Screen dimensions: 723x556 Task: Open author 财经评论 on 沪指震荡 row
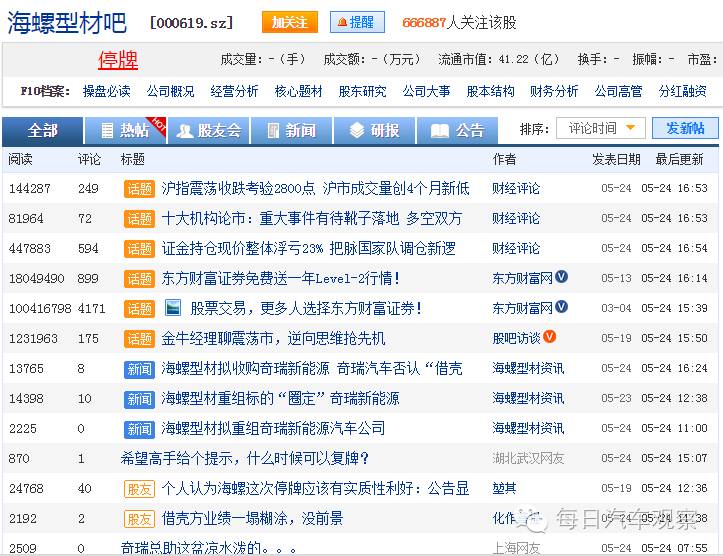tap(516, 188)
